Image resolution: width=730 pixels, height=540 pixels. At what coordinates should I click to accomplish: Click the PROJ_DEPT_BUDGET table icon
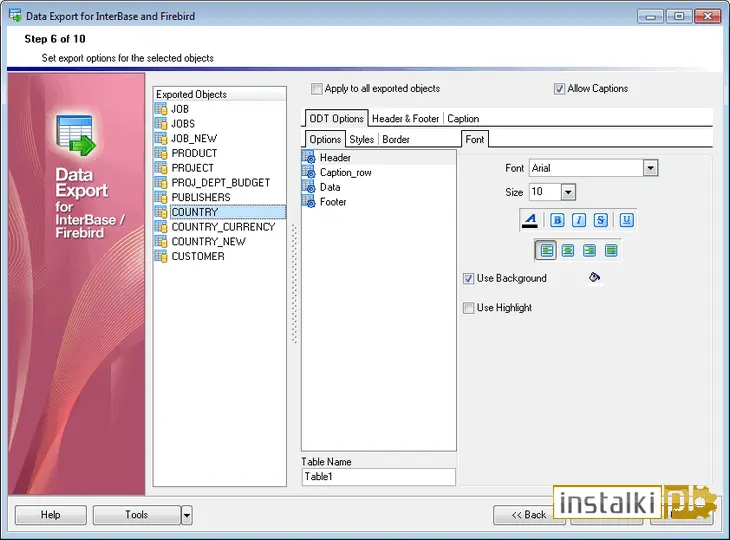(161, 183)
